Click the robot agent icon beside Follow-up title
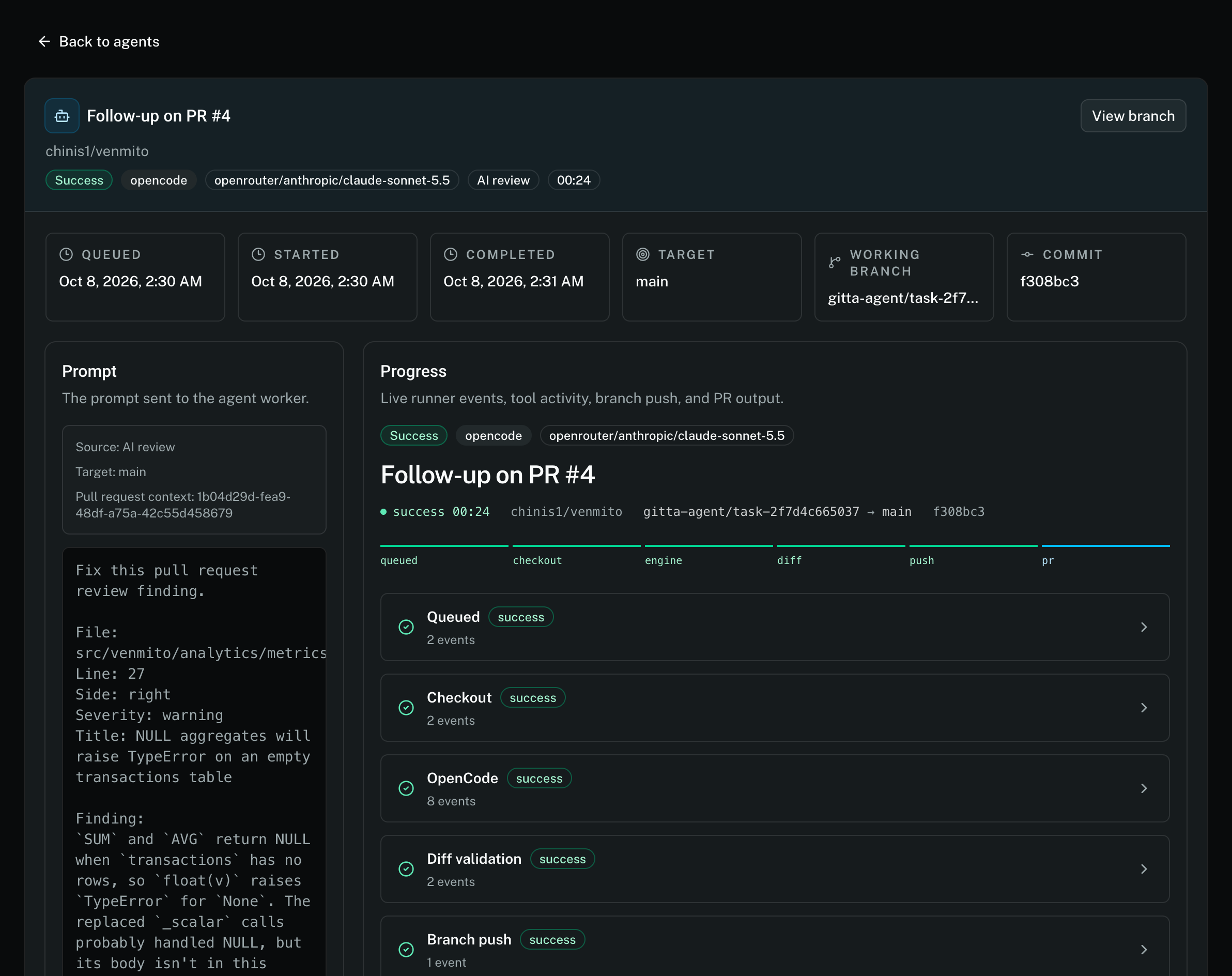Screen dimensions: 1232x976 [x=62, y=116]
